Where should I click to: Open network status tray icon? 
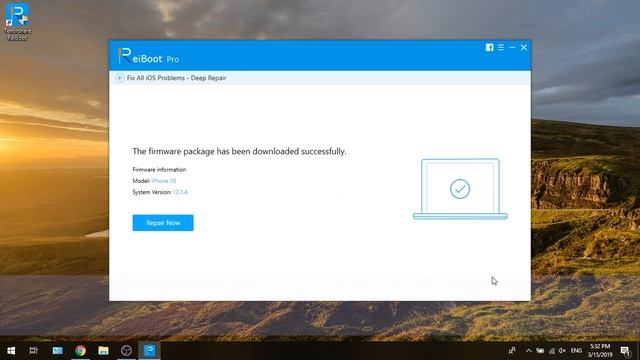click(x=552, y=351)
